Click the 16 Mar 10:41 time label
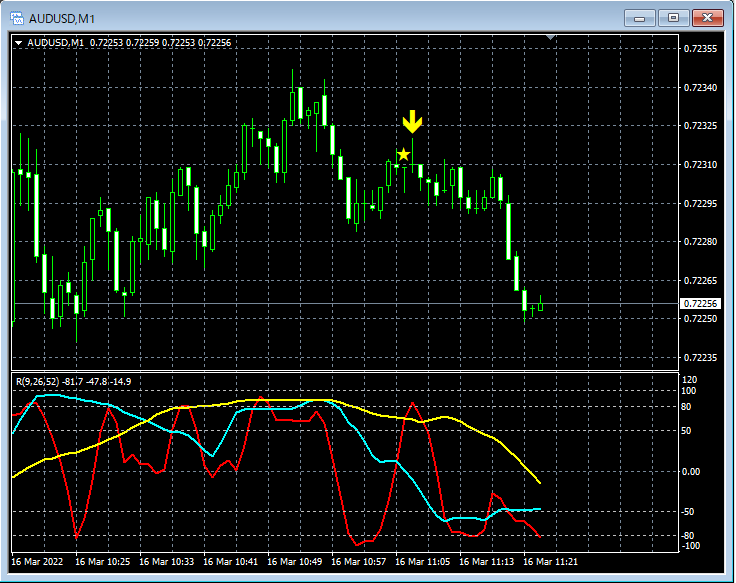The width and height of the screenshot is (736, 583). (x=230, y=562)
